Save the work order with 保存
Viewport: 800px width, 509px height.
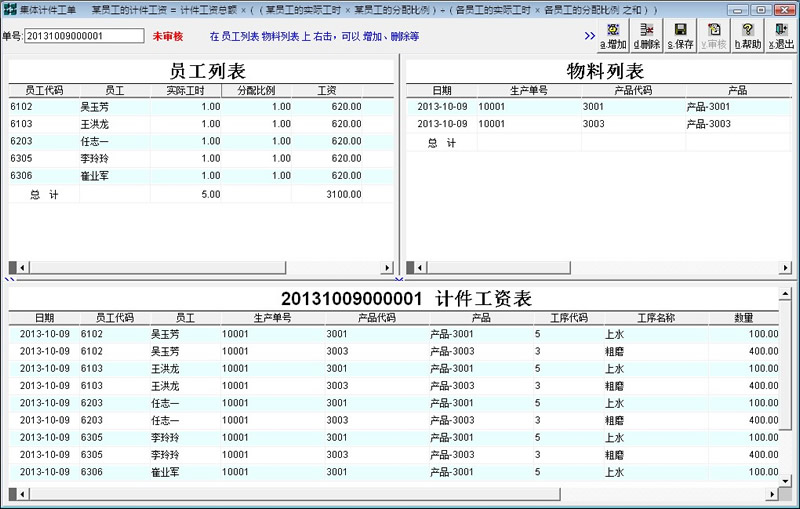coord(680,37)
